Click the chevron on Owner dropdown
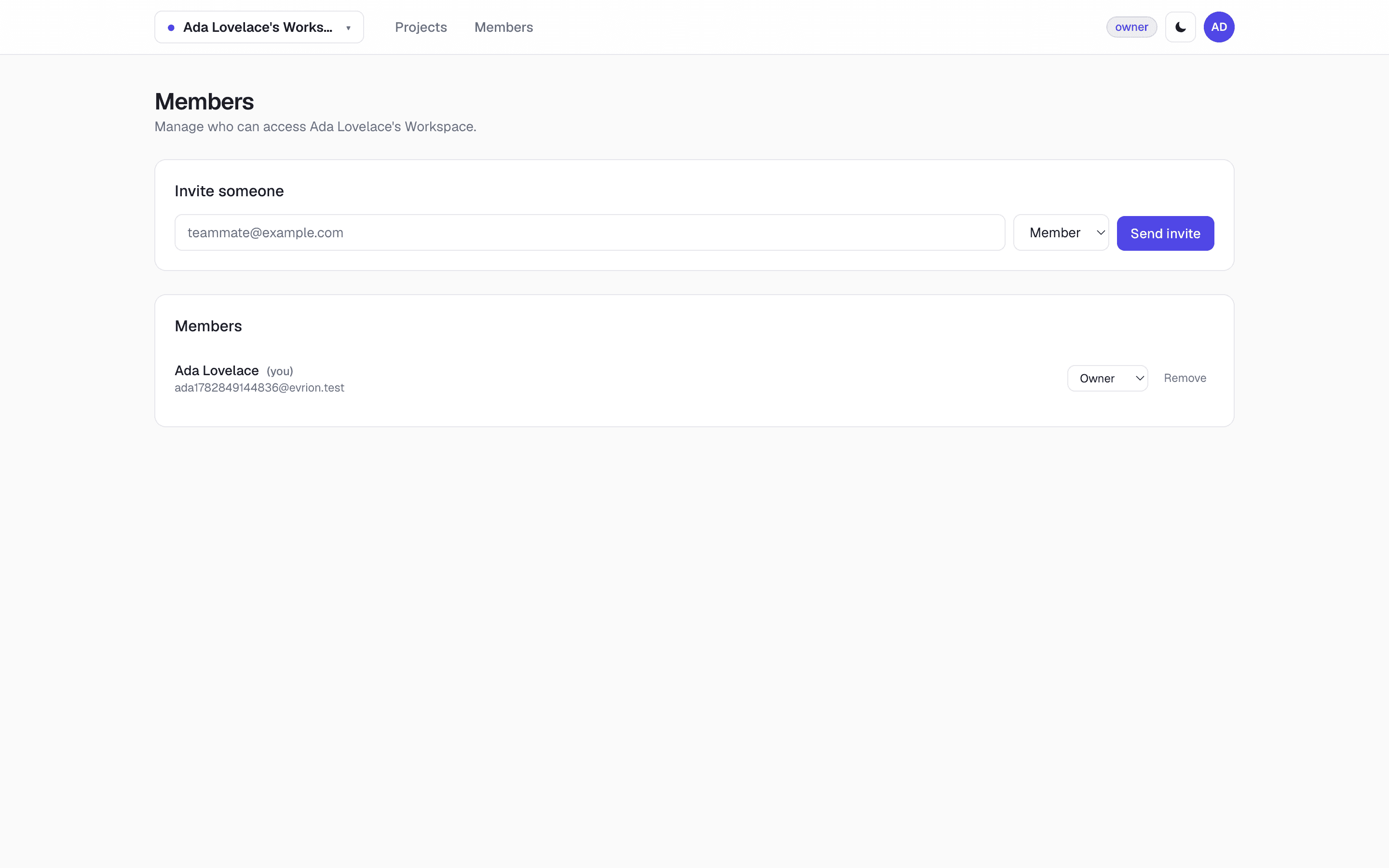The width and height of the screenshot is (1389, 868). pyautogui.click(x=1140, y=379)
